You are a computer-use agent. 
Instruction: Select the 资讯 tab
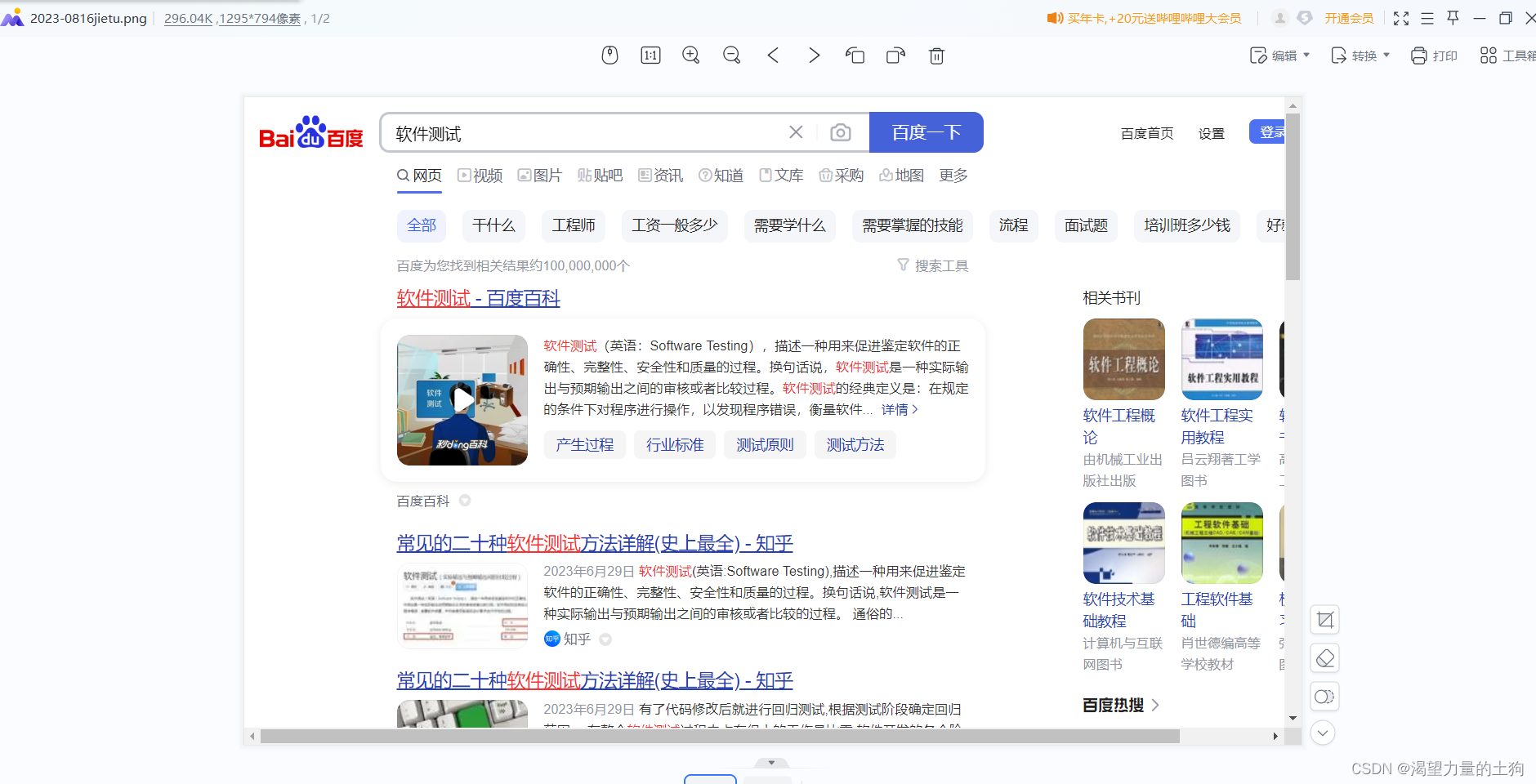pyautogui.click(x=661, y=176)
